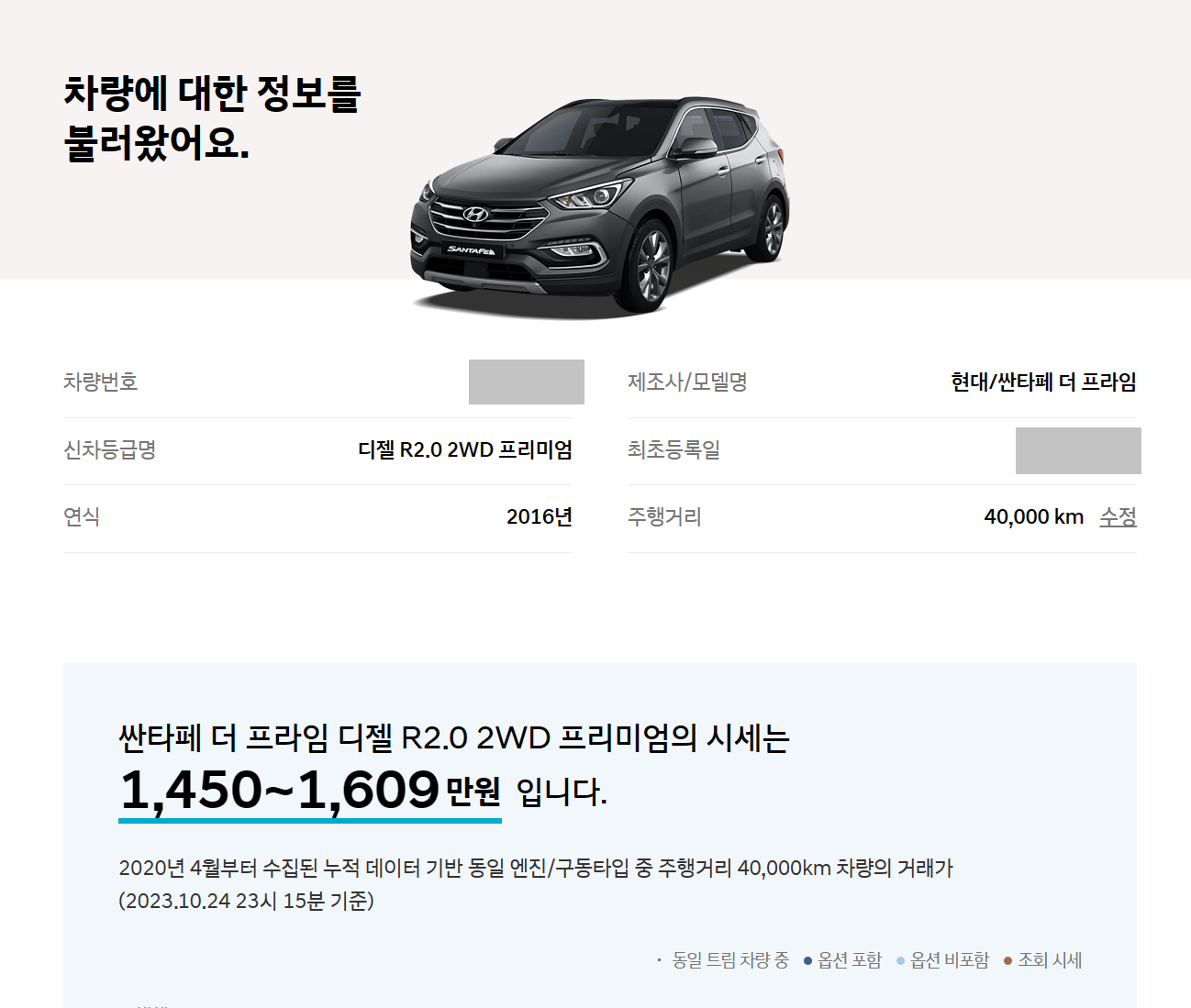Click the 주행거리 field label

(x=664, y=516)
